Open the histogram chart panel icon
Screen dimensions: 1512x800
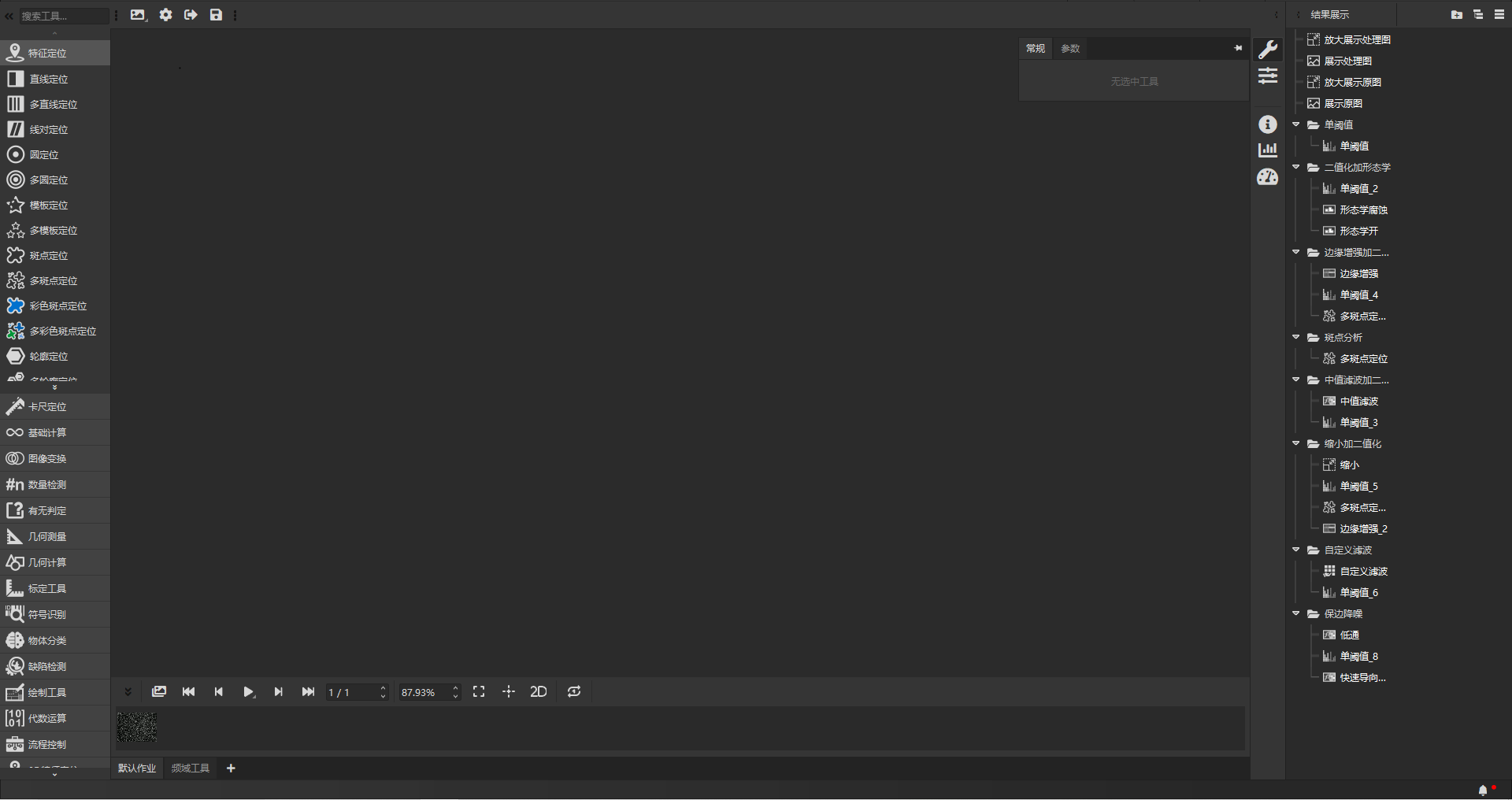click(x=1267, y=150)
